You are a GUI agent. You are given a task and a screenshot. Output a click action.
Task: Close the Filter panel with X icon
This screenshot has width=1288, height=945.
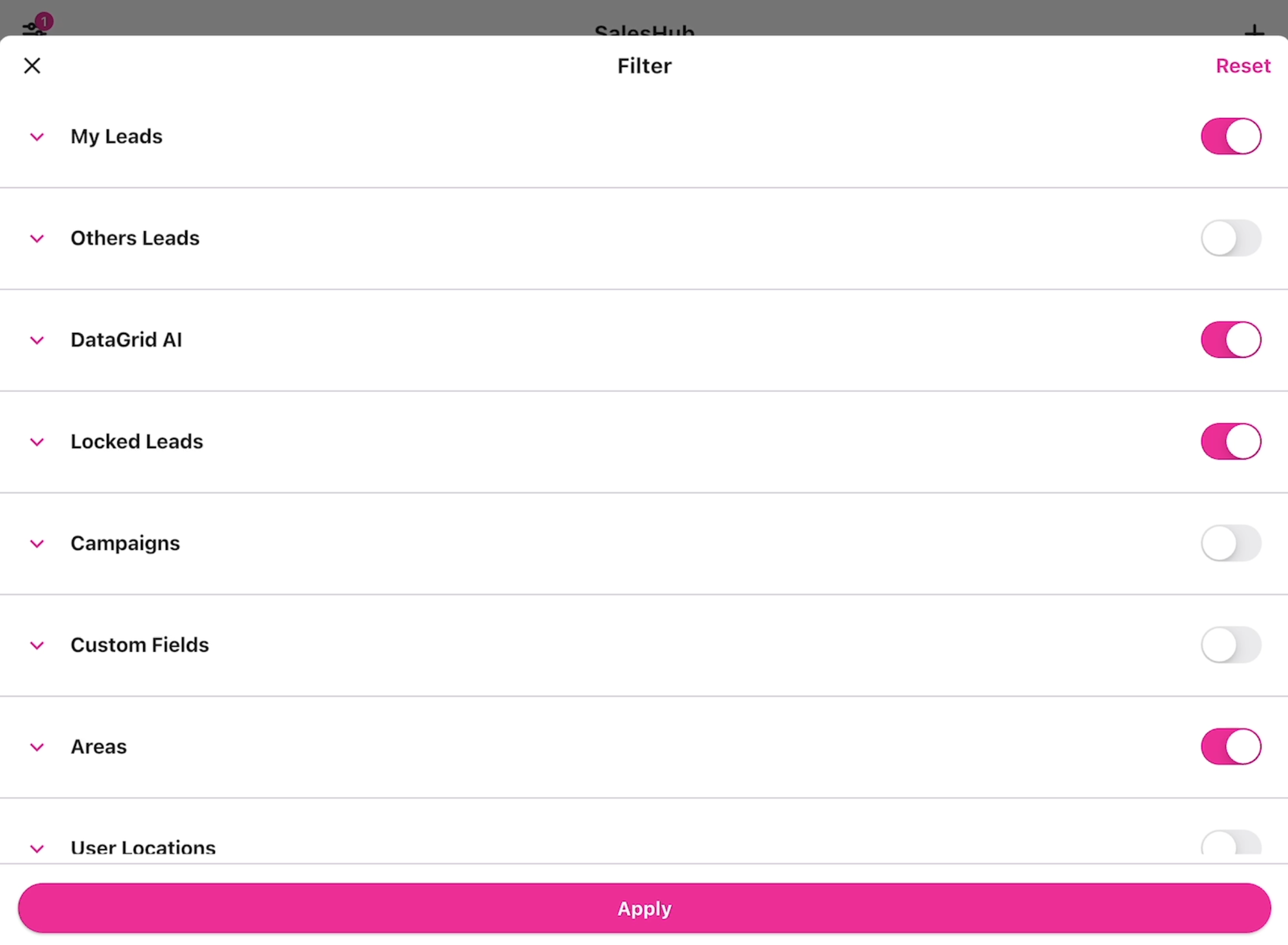click(x=33, y=66)
